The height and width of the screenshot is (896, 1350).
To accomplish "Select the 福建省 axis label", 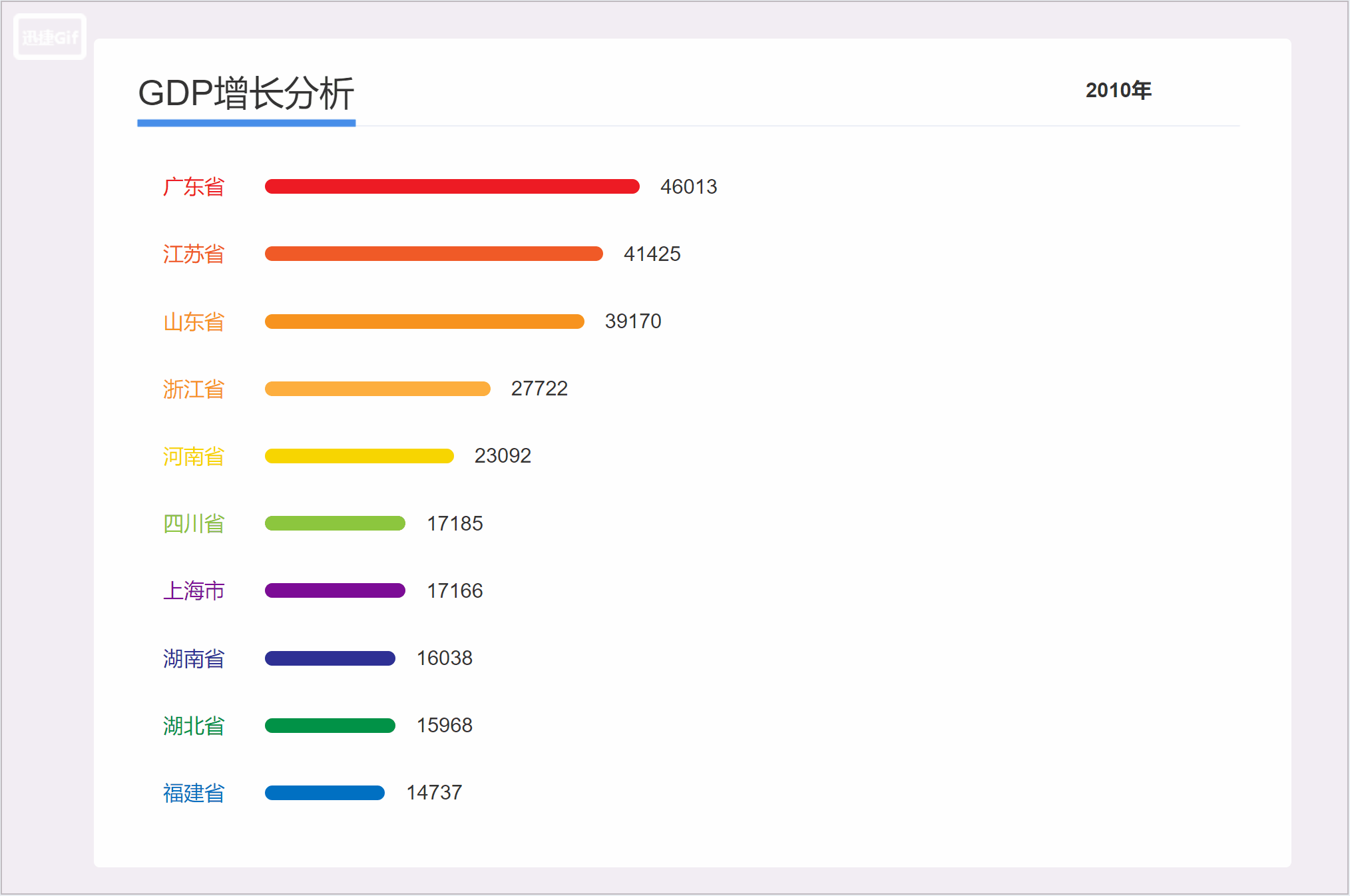I will pos(194,793).
